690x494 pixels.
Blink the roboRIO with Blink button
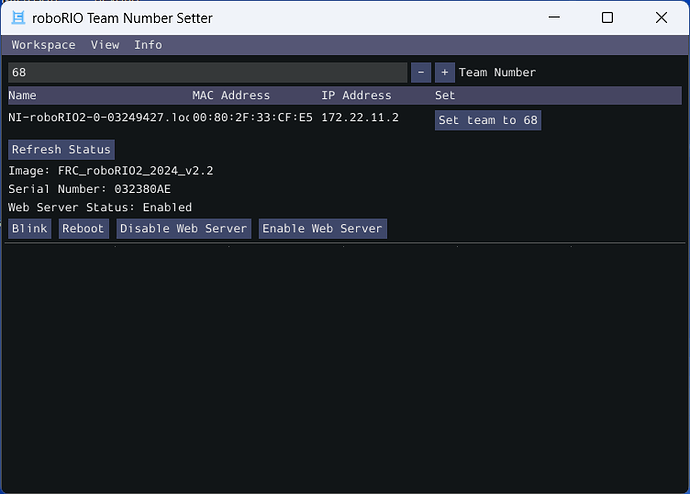click(29, 229)
